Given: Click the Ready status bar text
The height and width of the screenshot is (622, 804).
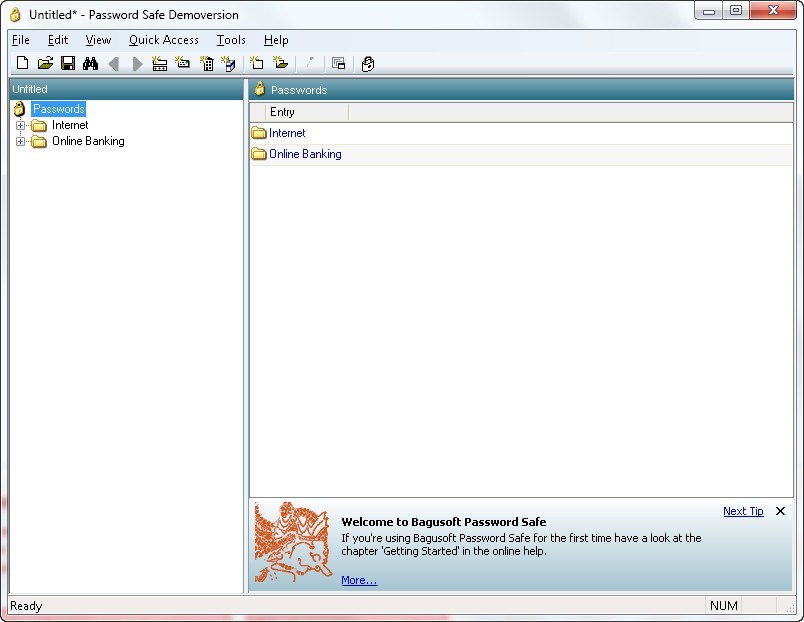Looking at the screenshot, I should [26, 606].
